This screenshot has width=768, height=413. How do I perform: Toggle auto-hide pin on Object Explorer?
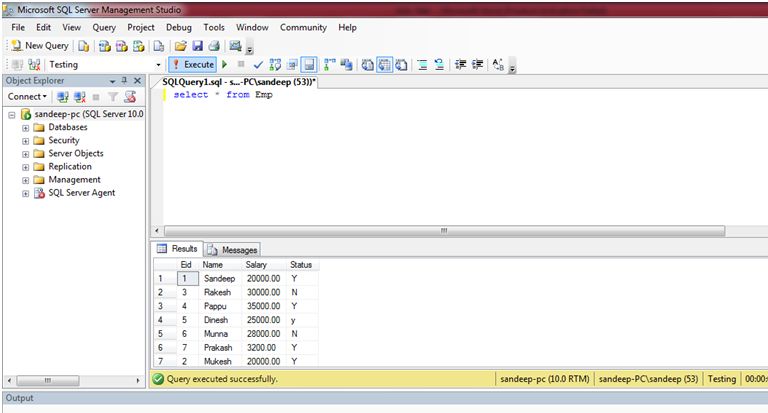(124, 80)
